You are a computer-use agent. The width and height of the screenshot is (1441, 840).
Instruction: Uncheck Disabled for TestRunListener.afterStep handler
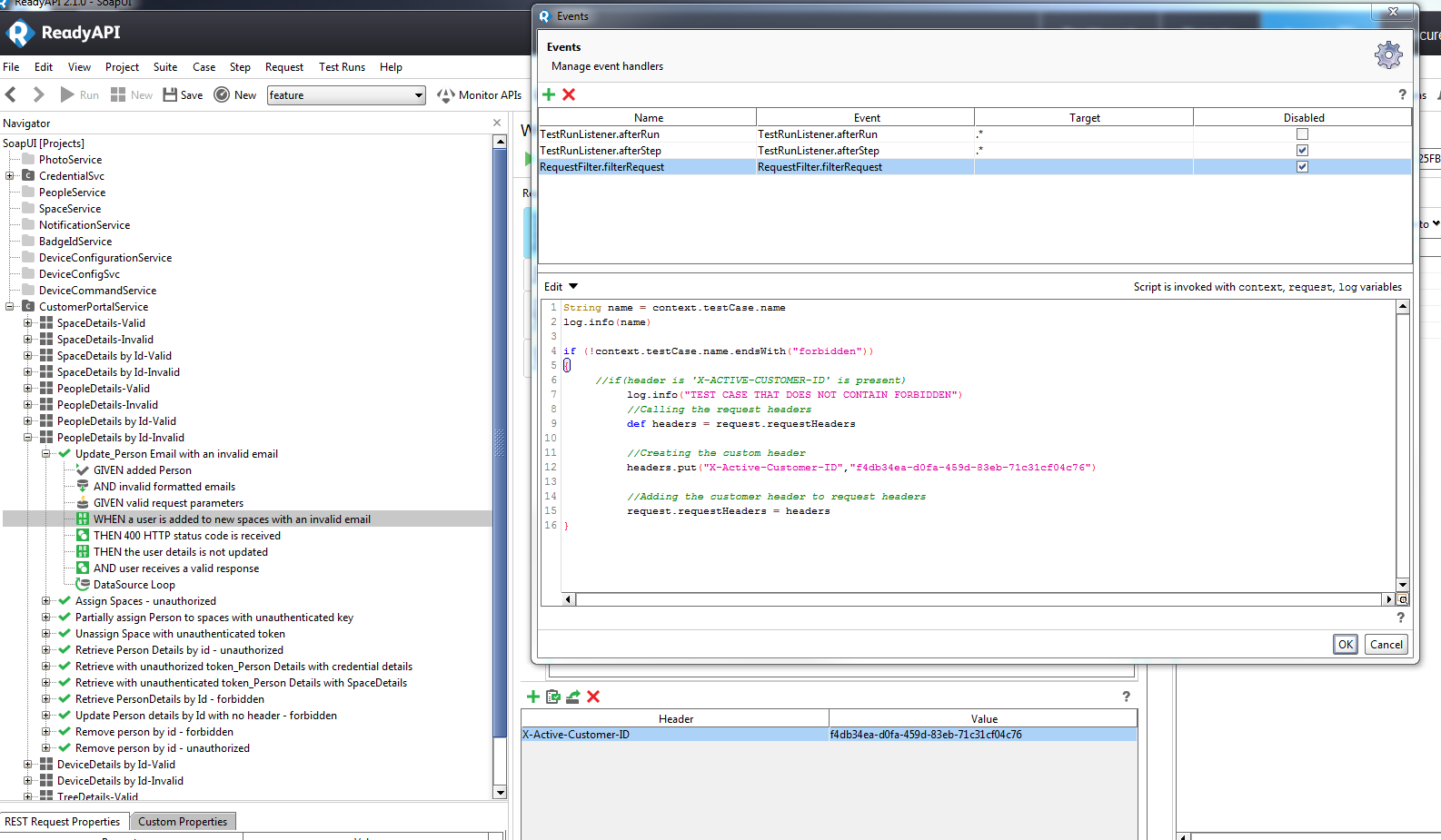coord(1302,151)
